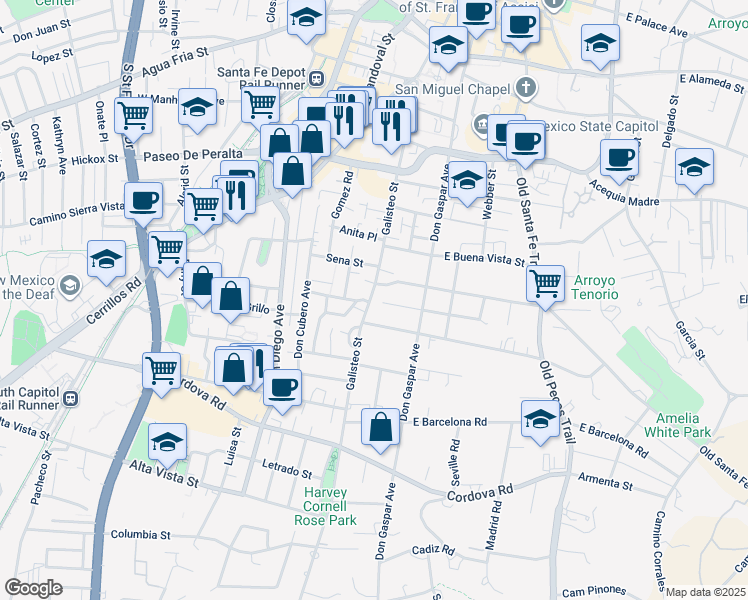
Task: Open the grocery cart marker above Cerrillos Rd label
Action: (x=167, y=253)
